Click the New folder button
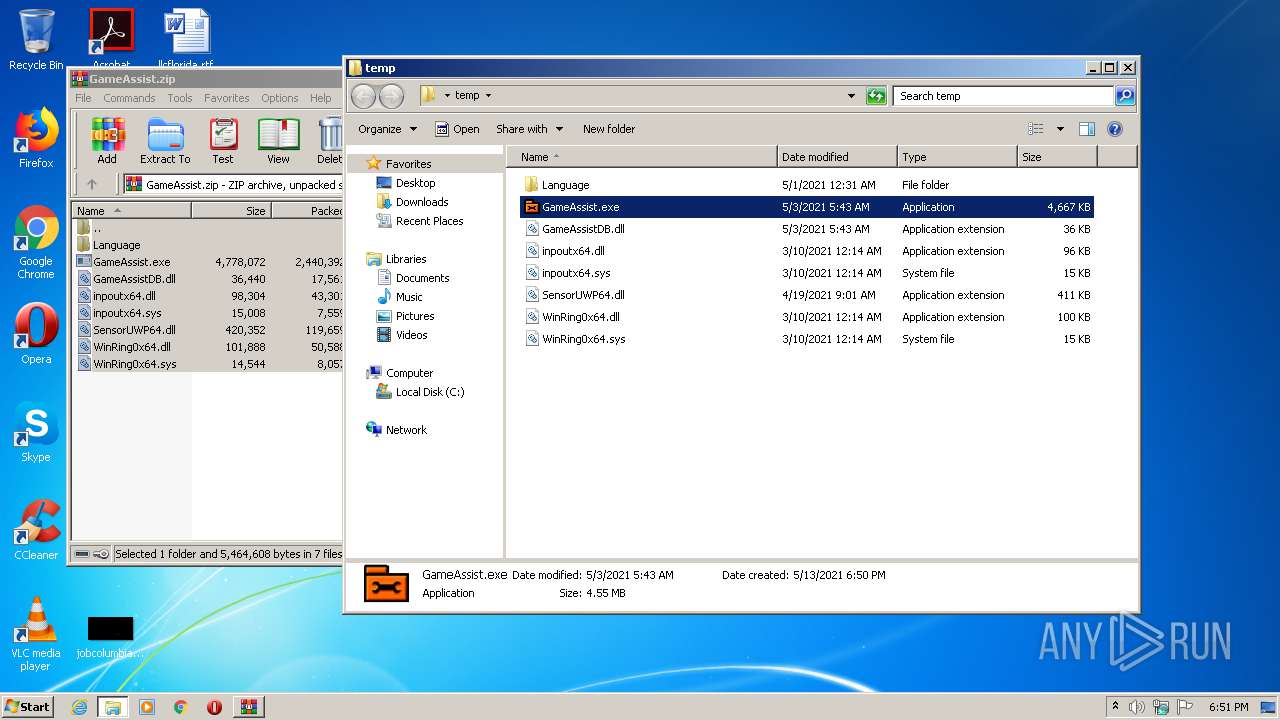This screenshot has height=720, width=1280. 609,129
